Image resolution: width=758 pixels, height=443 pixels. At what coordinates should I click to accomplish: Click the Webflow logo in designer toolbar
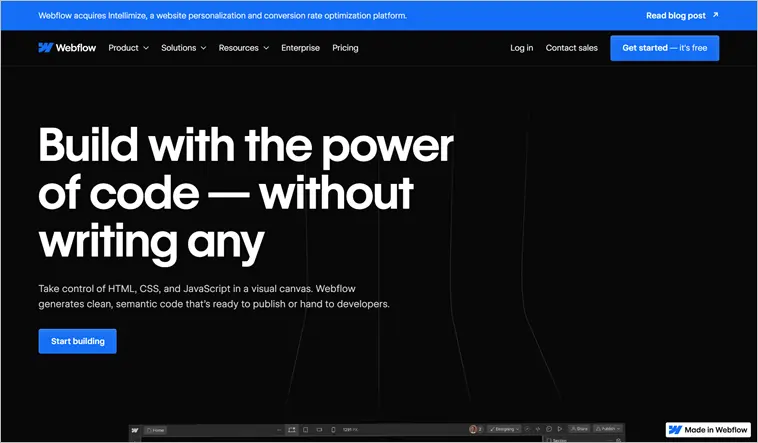(136, 431)
